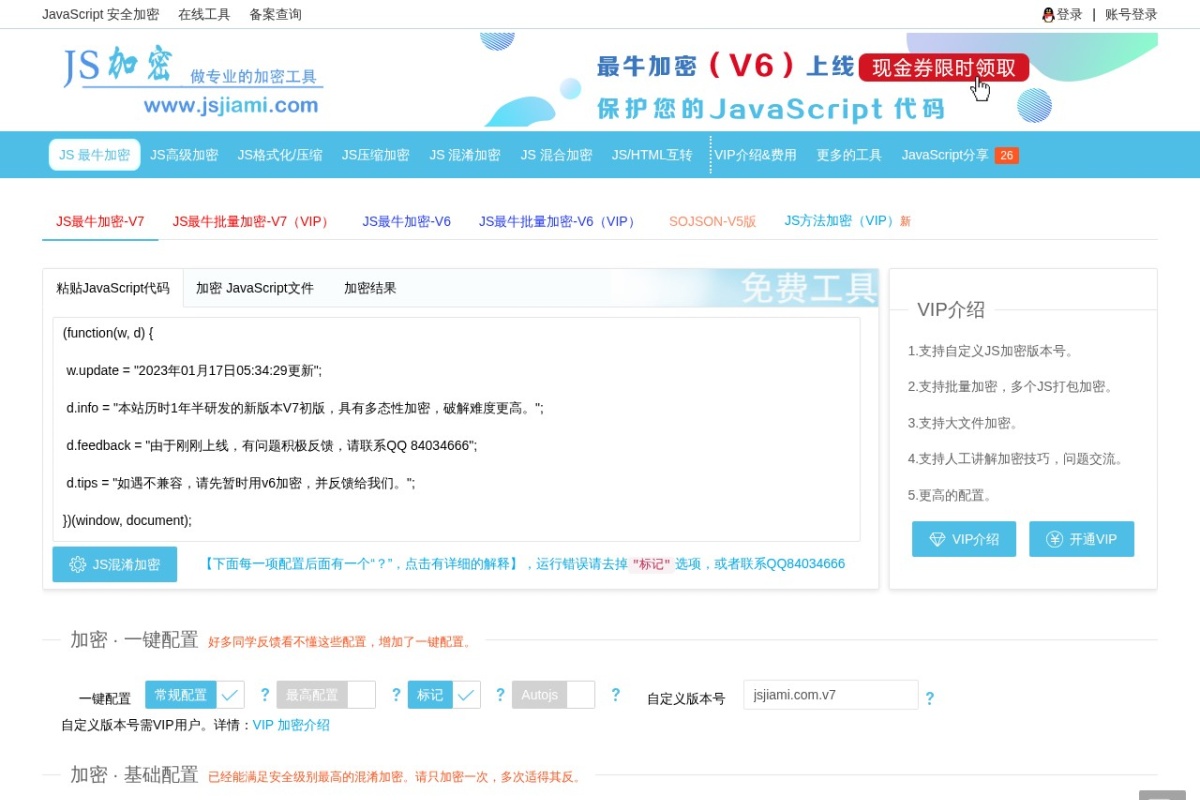Toggle the 标记 checkbox
The image size is (1200, 800).
(444, 694)
